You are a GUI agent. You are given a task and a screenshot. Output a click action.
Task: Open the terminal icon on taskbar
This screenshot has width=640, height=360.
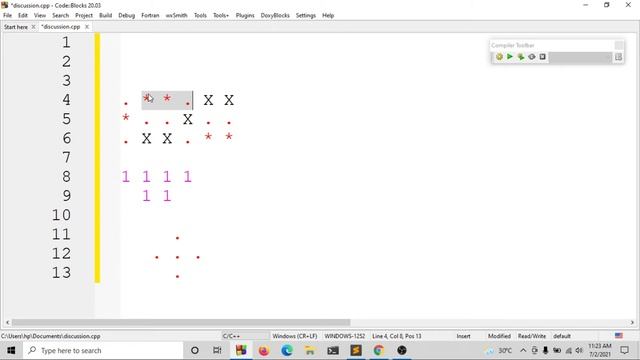coord(333,350)
